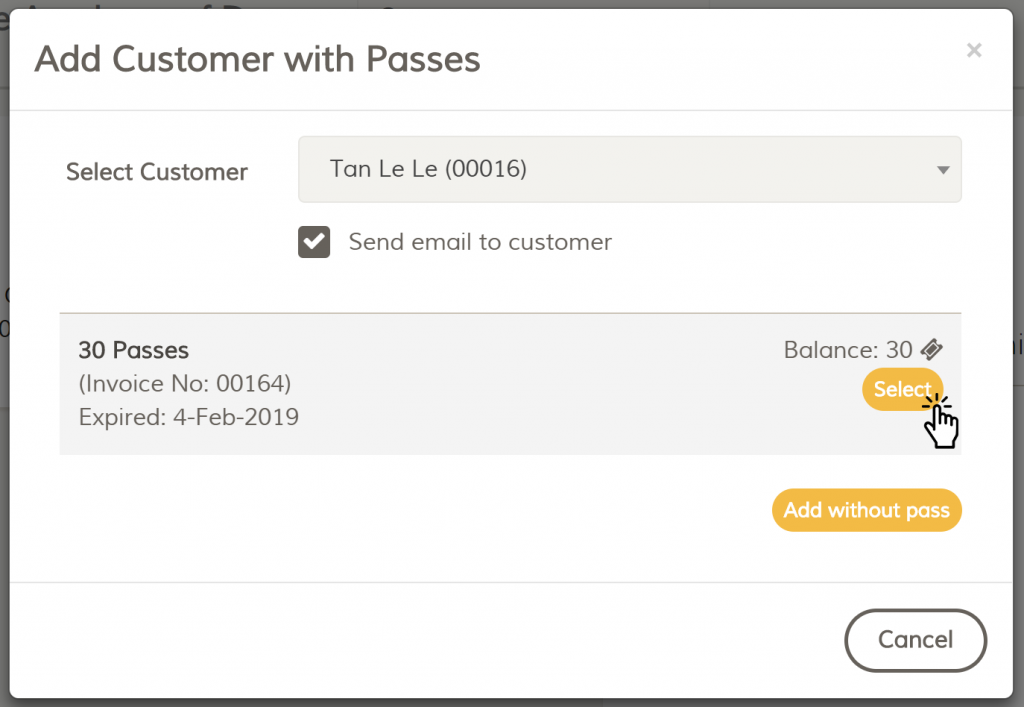The height and width of the screenshot is (707, 1024).
Task: Click the "Send email to customer" label text
Action: pos(480,242)
